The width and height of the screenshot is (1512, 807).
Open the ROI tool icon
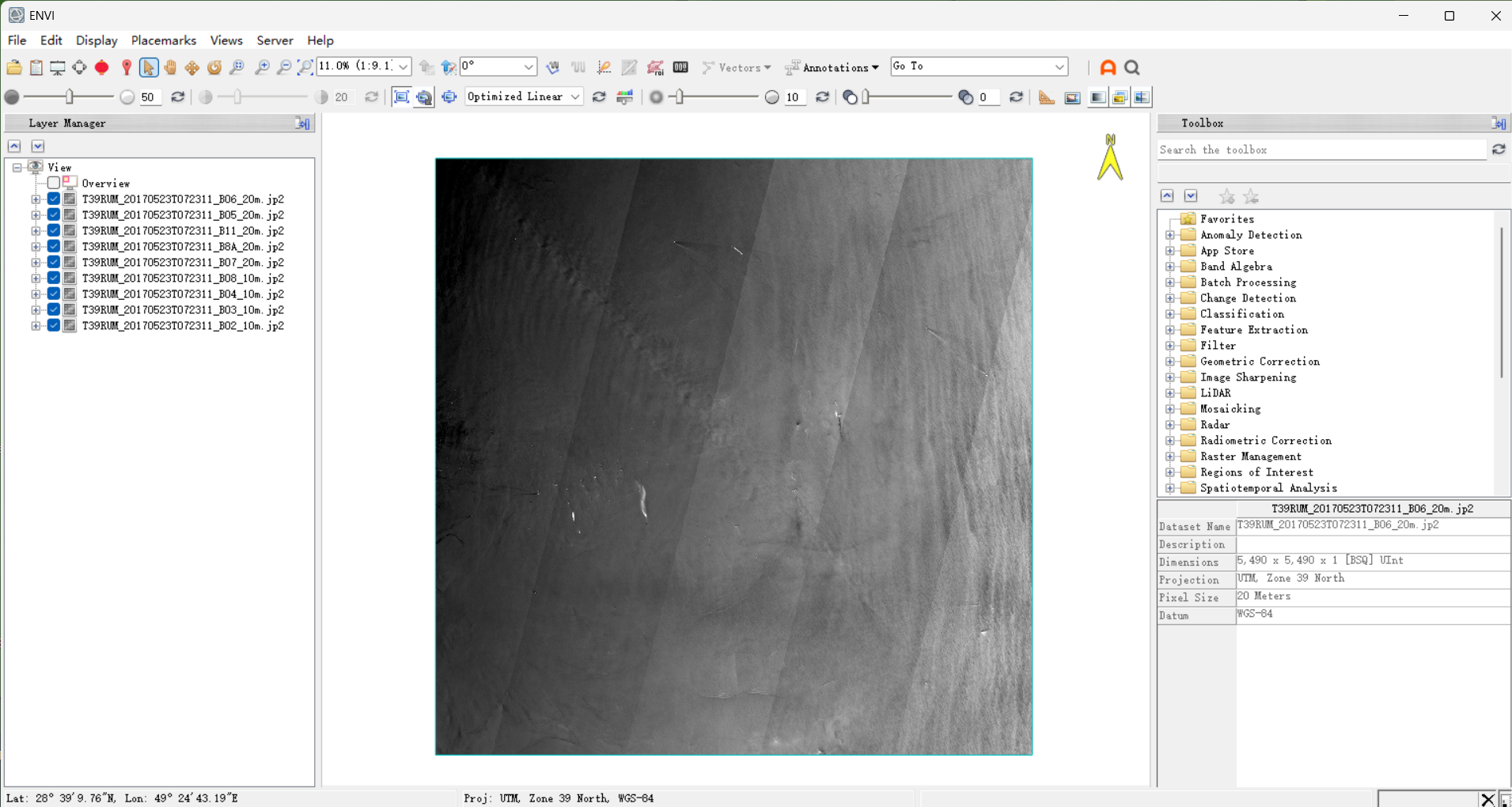click(x=655, y=67)
